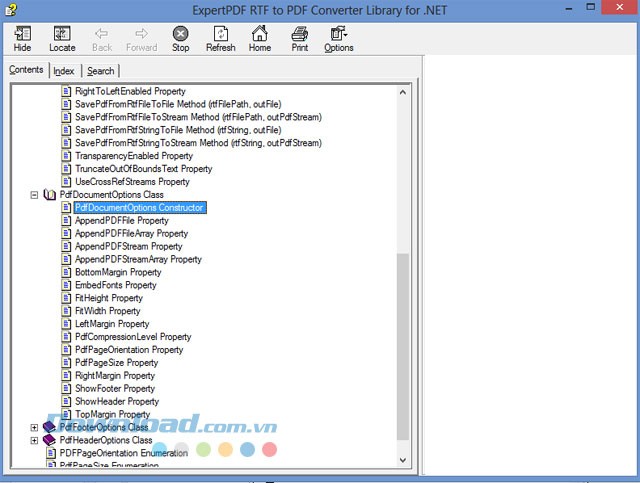This screenshot has height=483, width=640.
Task: Collapse the PdfDocumentOptions Class node
Action: [x=34, y=195]
